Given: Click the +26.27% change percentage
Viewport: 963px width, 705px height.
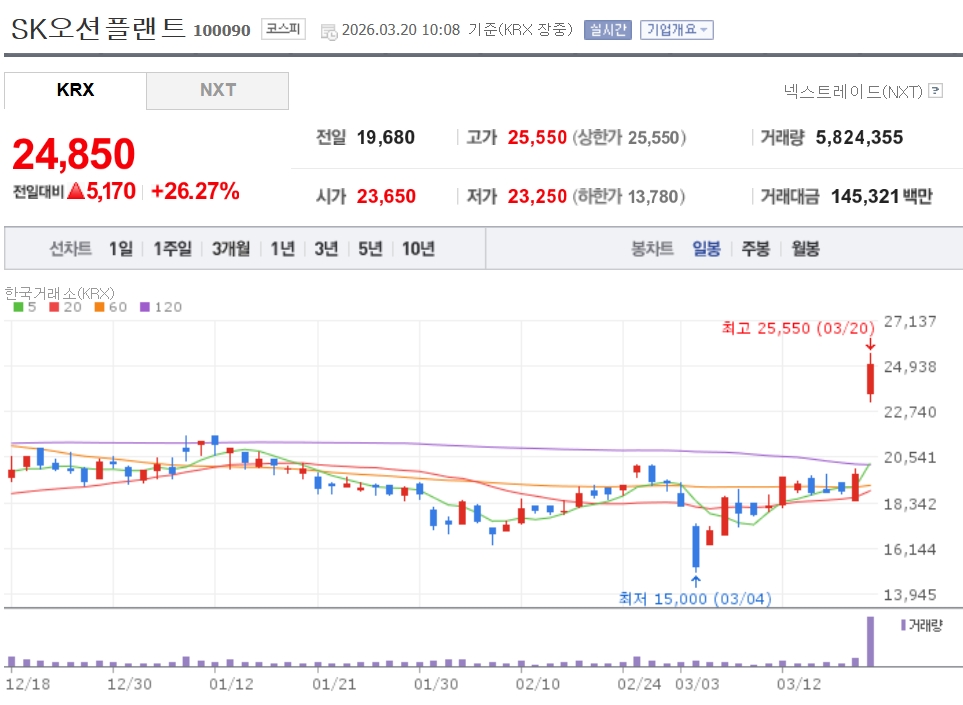Looking at the screenshot, I should pos(195,191).
